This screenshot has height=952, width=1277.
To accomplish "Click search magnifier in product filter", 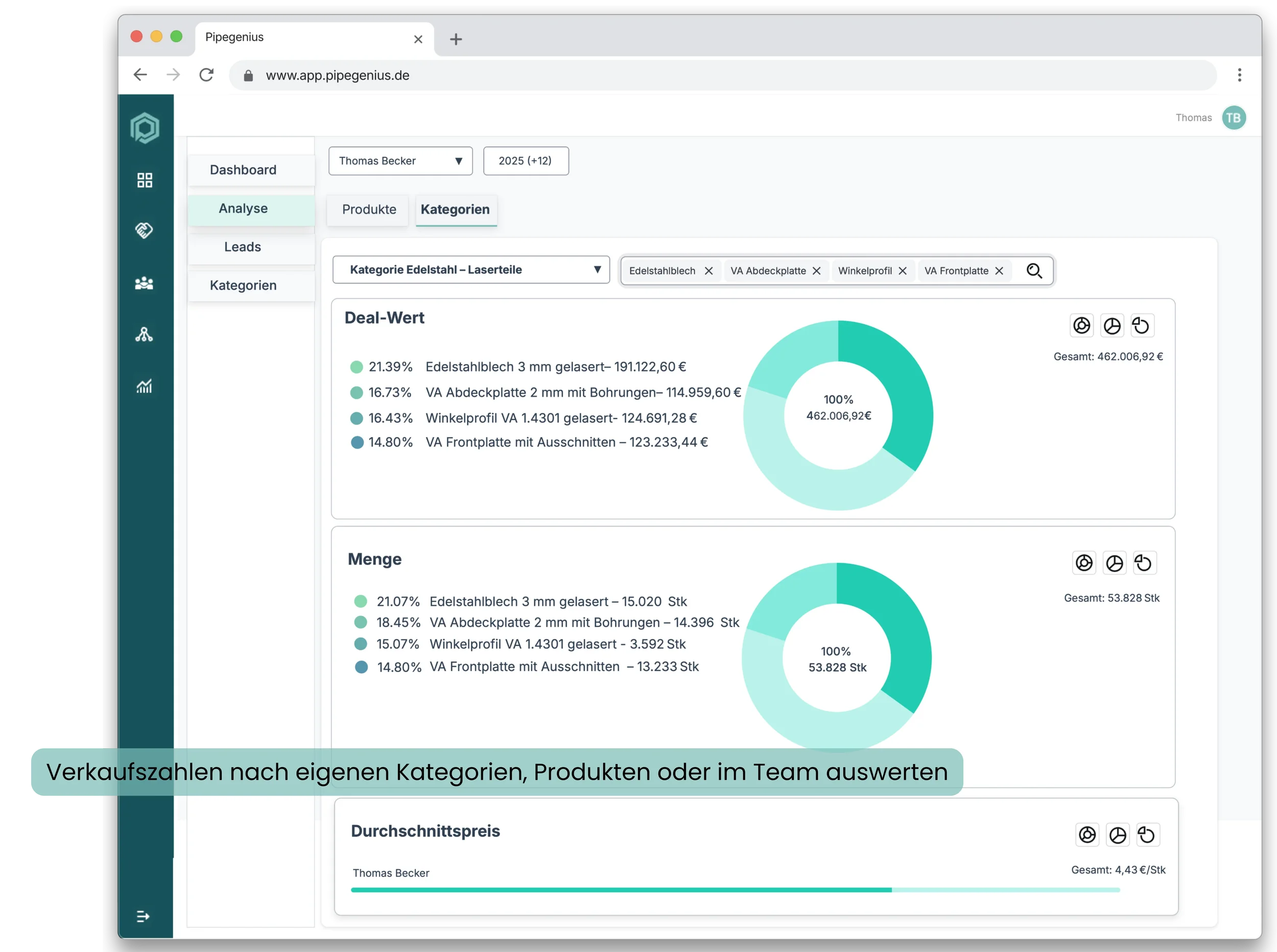I will pyautogui.click(x=1034, y=271).
